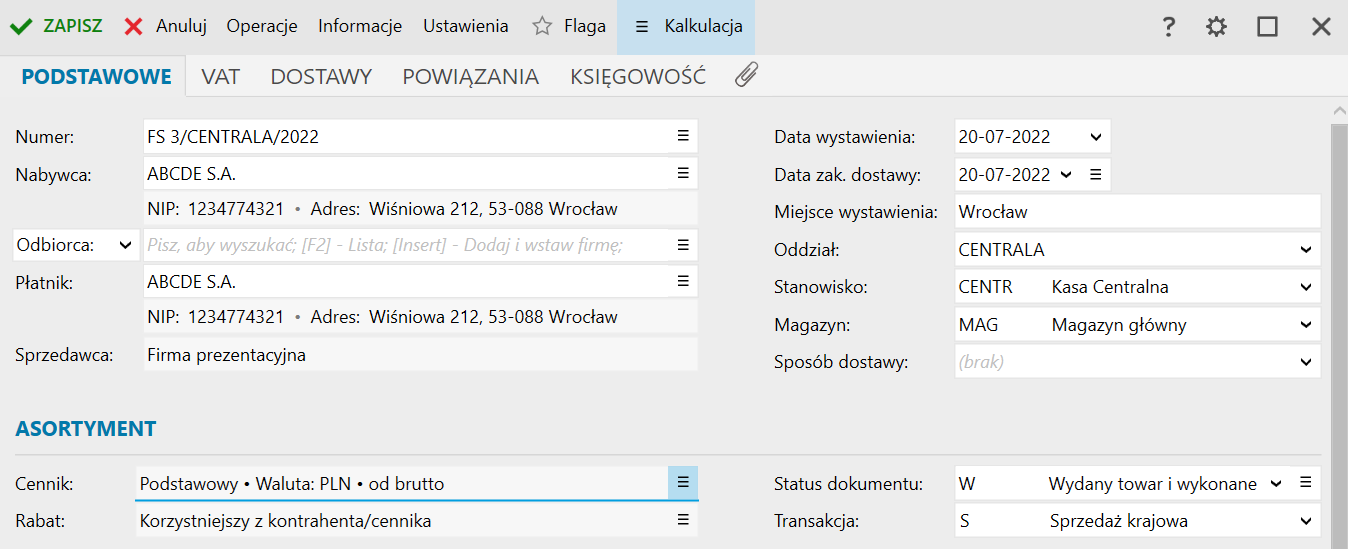Open the Cennik list menu icon

(x=683, y=483)
